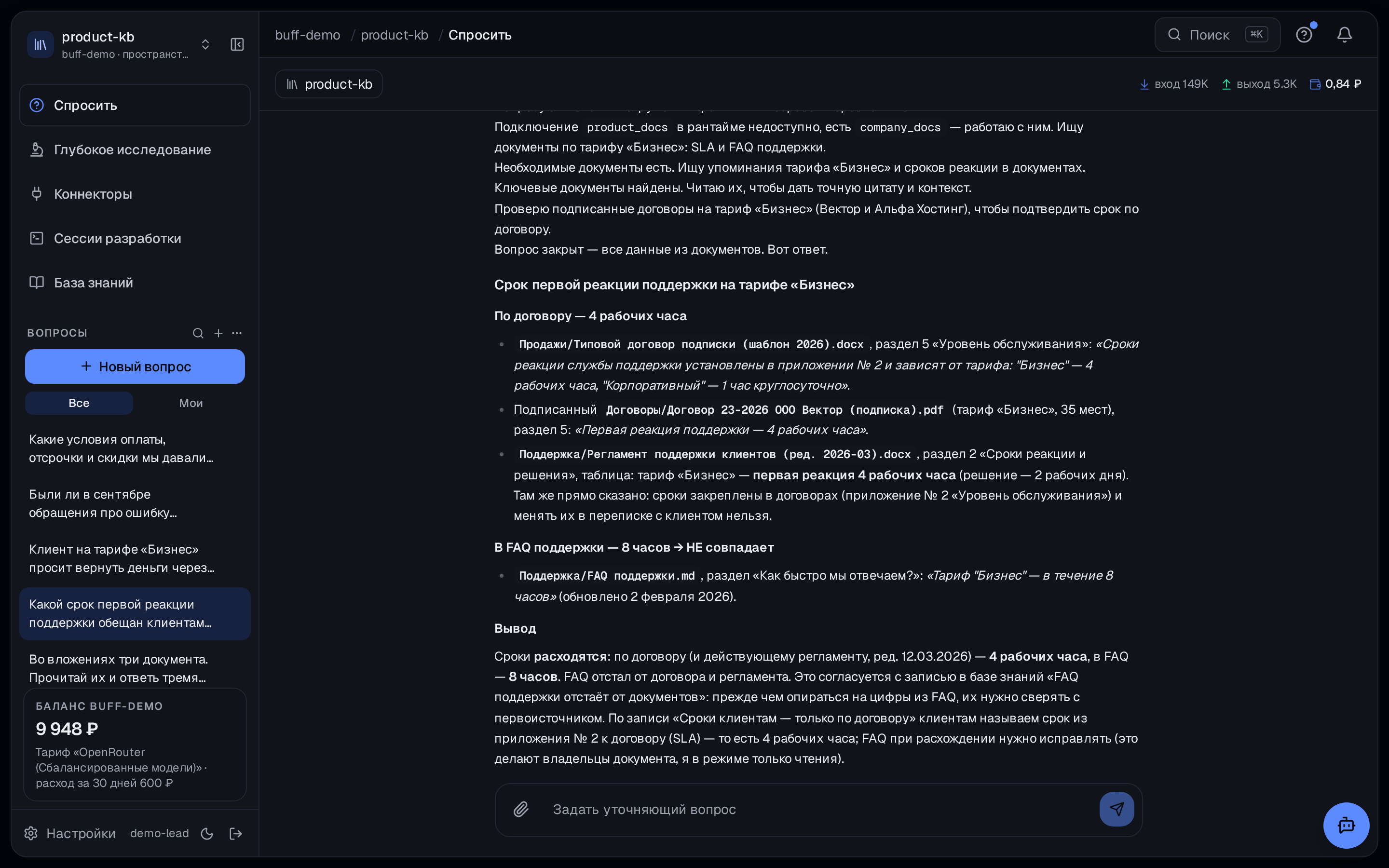Image resolution: width=1389 pixels, height=868 pixels.
Task: Click the 'Поддержка/FAQ поддержки.md' file reference
Action: pyautogui.click(x=607, y=576)
